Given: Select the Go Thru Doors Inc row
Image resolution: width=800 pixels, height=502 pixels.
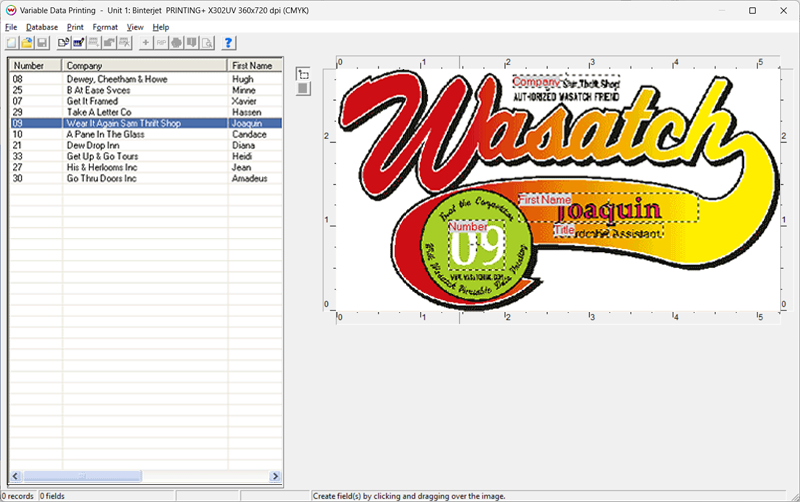Looking at the screenshot, I should pos(146,179).
